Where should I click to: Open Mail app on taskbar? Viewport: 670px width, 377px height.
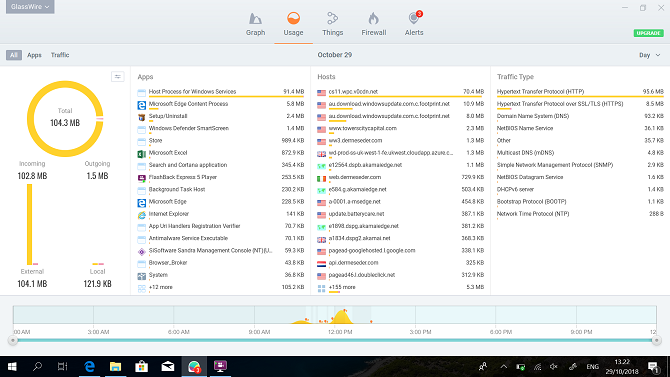(x=168, y=366)
